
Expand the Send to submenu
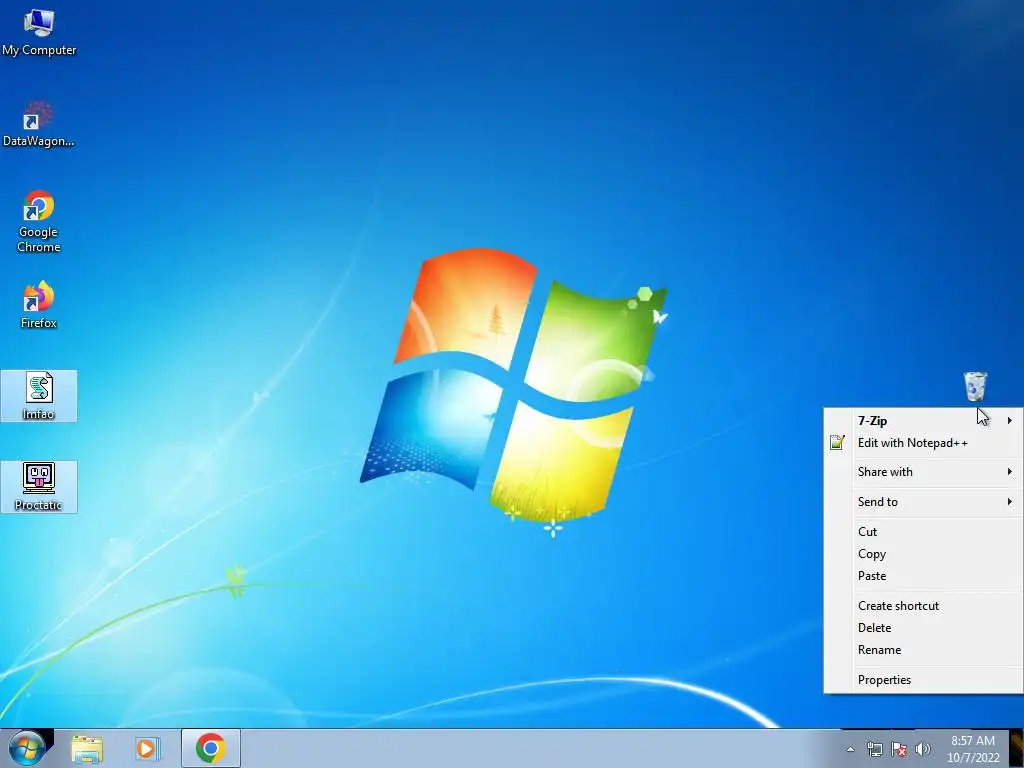[923, 502]
